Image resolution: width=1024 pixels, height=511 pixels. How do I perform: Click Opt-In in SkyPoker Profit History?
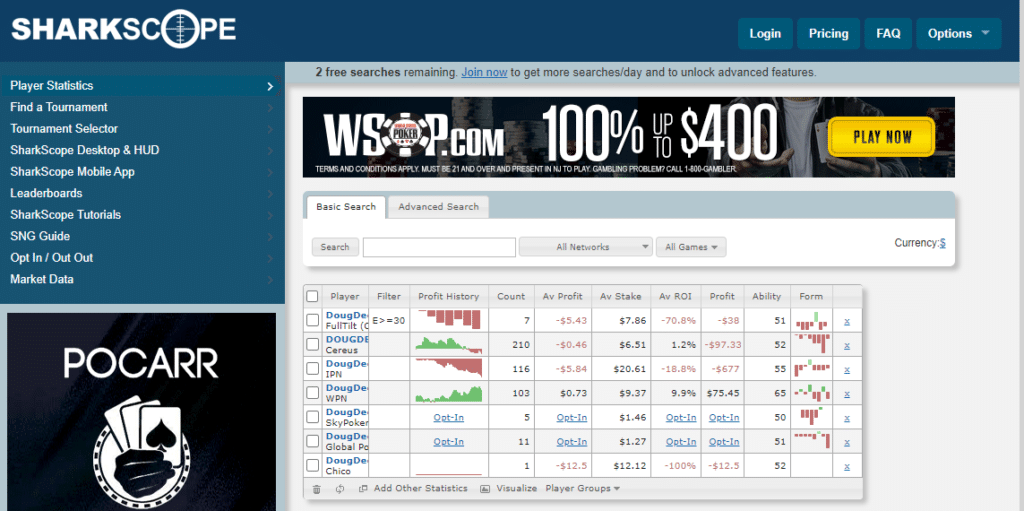pyautogui.click(x=449, y=418)
